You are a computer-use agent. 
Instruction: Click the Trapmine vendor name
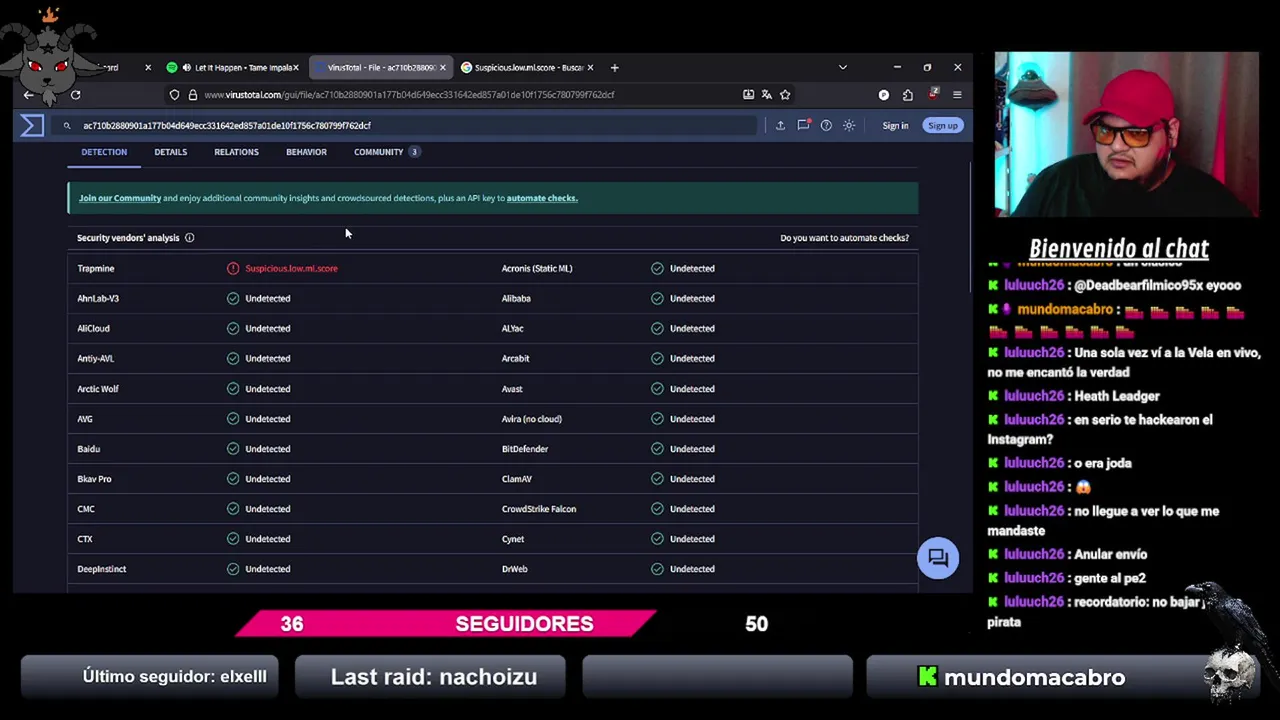coord(96,268)
